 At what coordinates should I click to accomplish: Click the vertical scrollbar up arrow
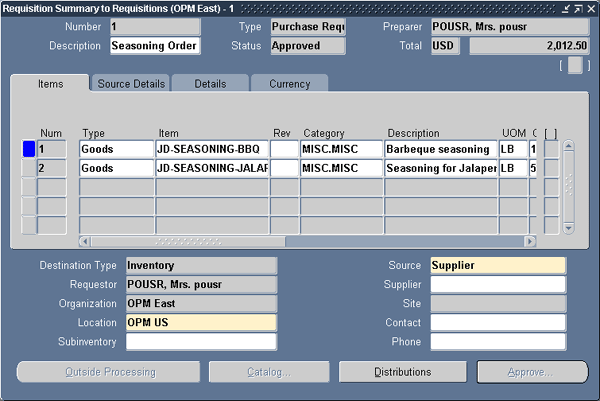(x=568, y=146)
